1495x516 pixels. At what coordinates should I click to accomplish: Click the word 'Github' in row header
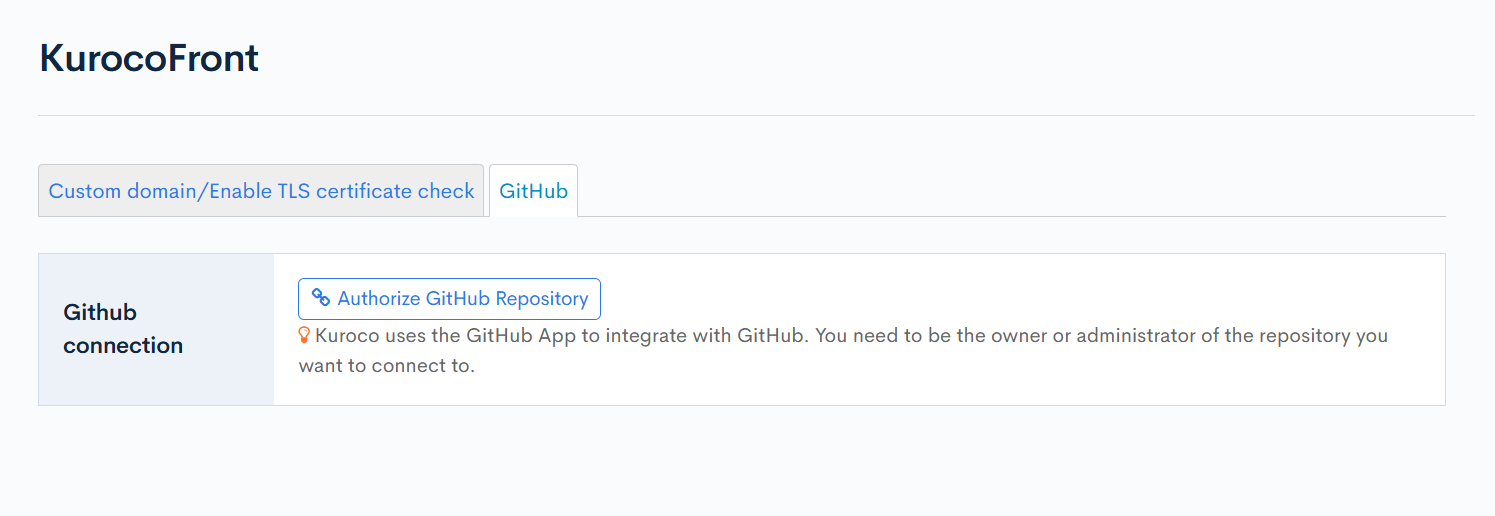[x=99, y=312]
